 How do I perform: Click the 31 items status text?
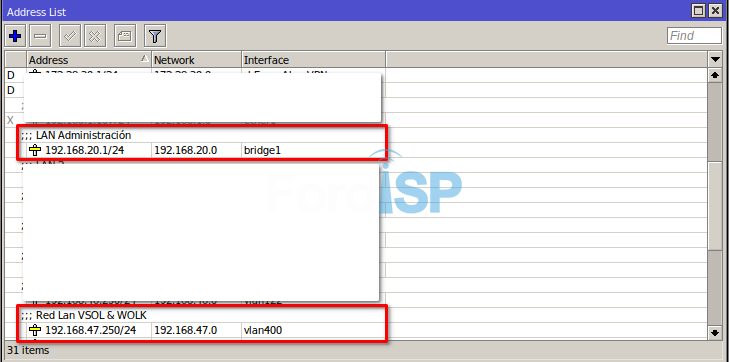28,350
